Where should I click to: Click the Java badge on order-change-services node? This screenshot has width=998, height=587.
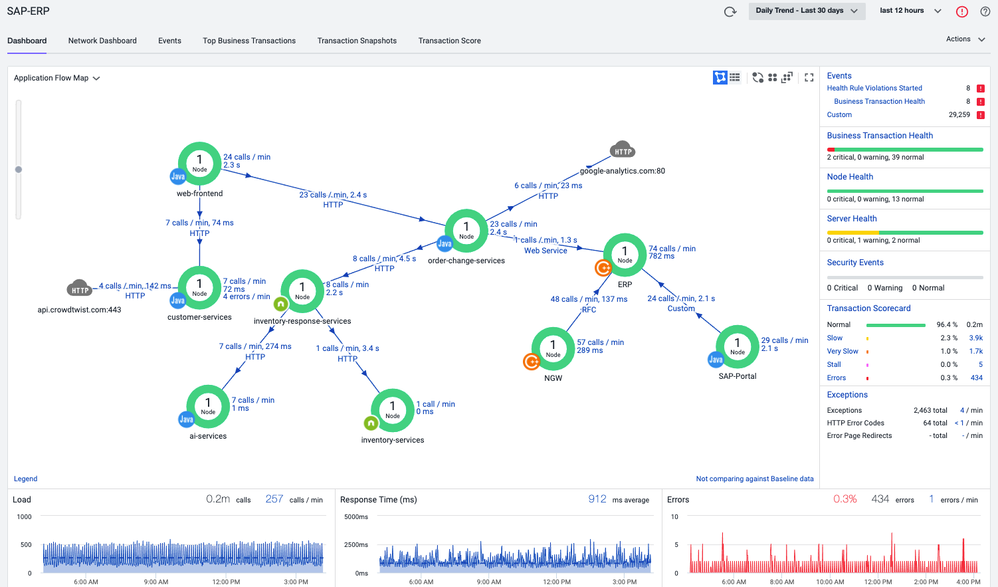[x=444, y=243]
